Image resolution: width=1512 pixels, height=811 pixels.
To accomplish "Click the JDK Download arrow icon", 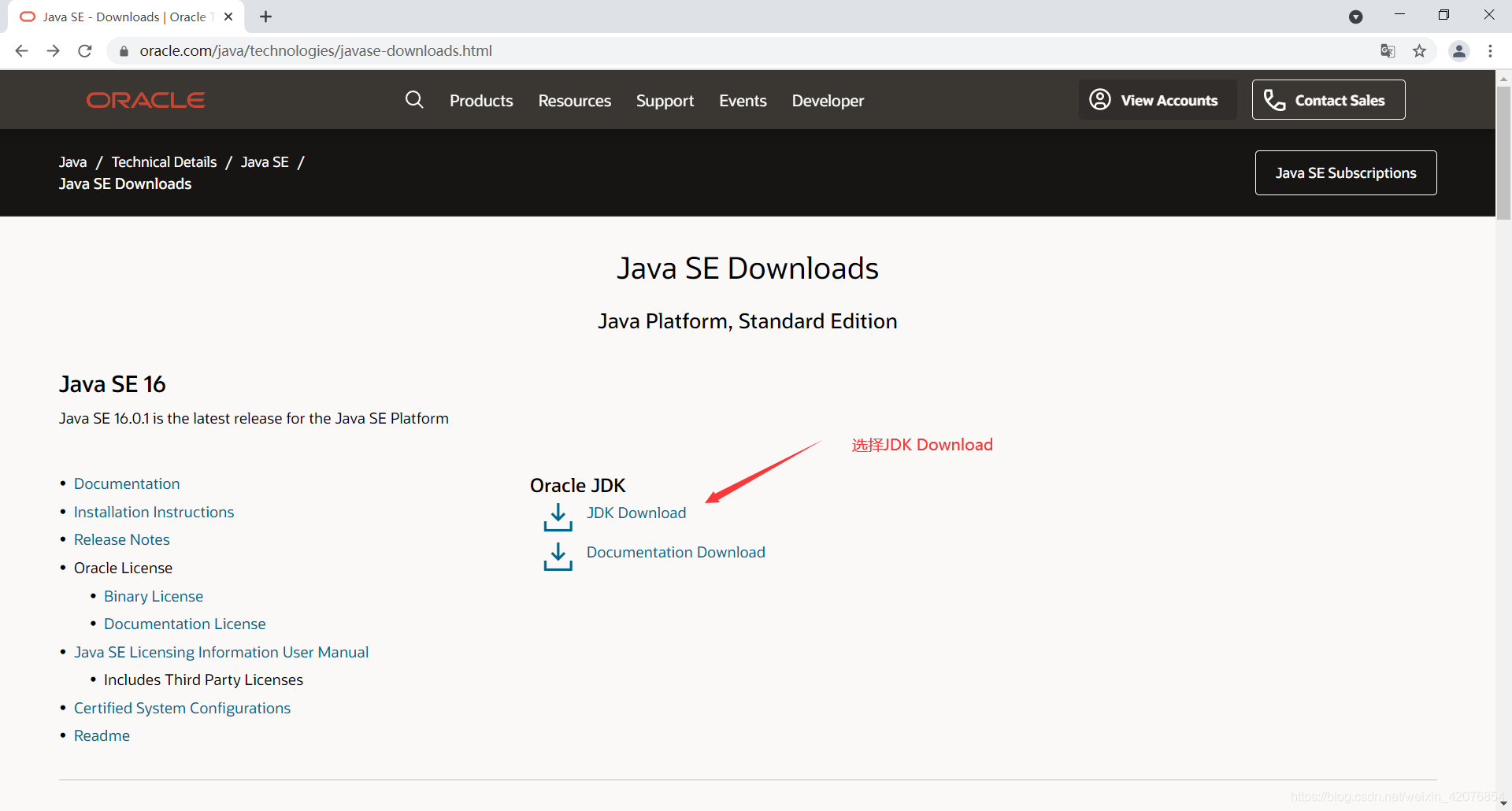I will [x=558, y=517].
